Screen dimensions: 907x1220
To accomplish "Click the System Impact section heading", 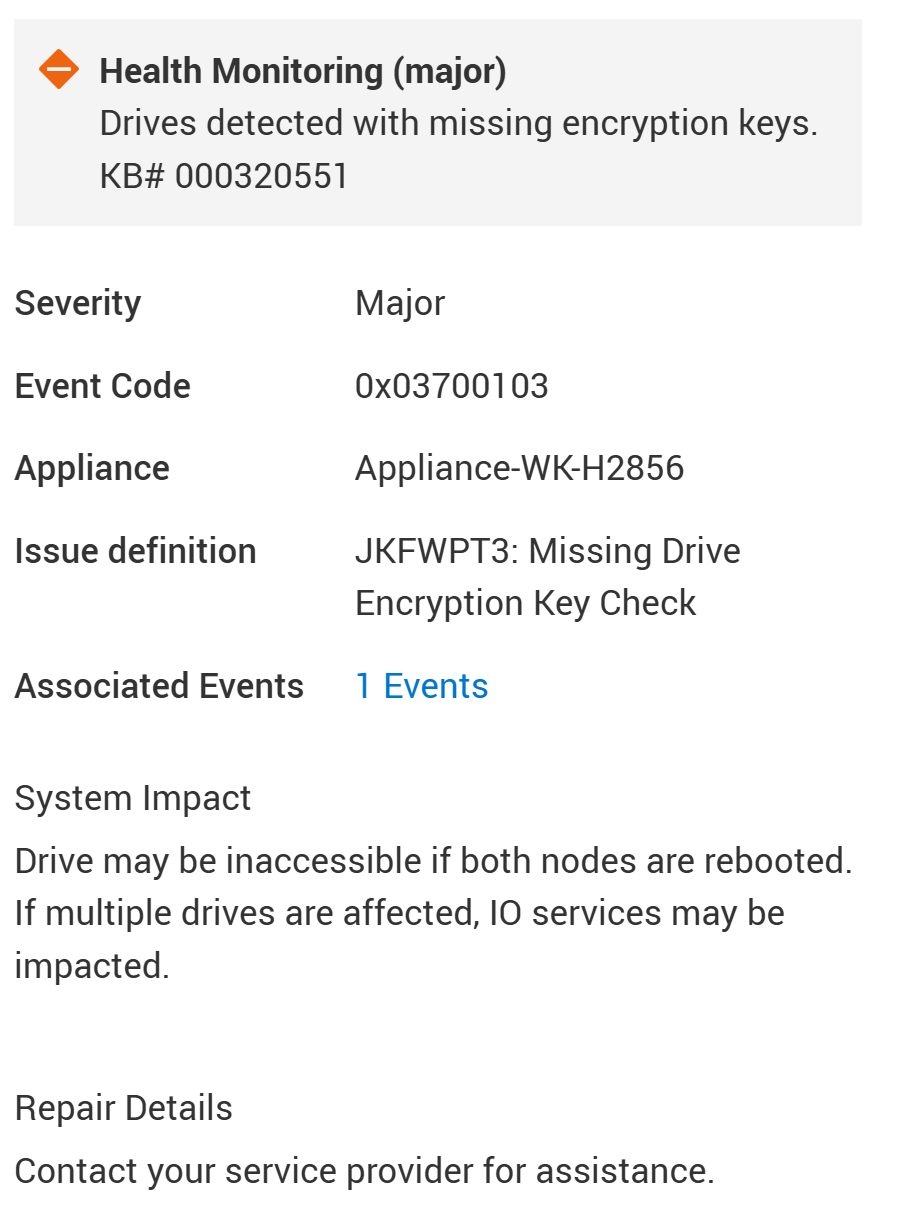I will point(133,798).
